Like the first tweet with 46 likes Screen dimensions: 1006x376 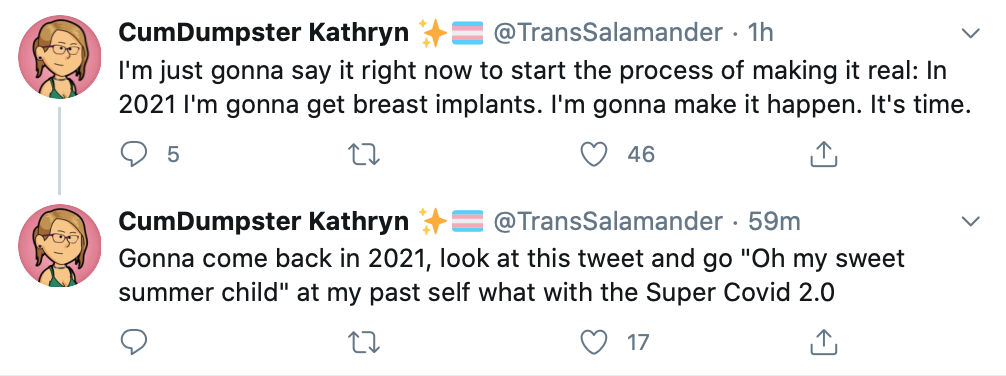pos(593,154)
